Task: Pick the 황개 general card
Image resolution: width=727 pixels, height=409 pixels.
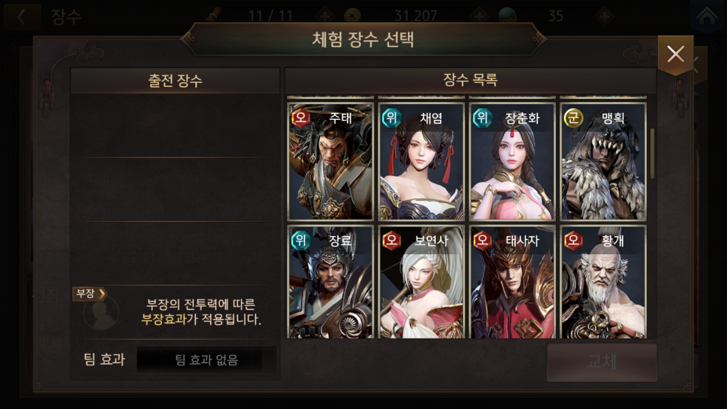Action: pyautogui.click(x=603, y=282)
